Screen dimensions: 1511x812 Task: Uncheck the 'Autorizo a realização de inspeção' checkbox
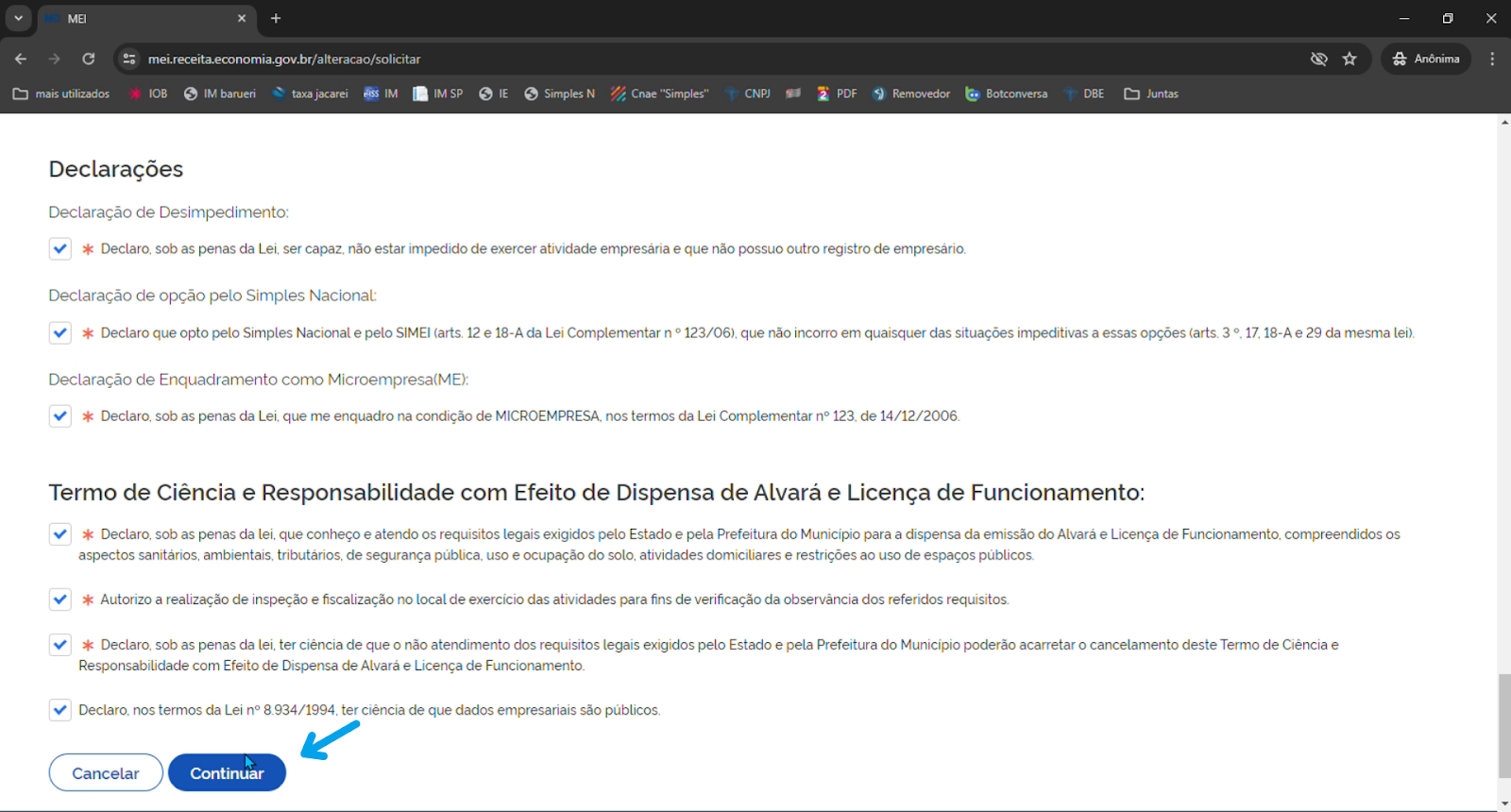coord(60,599)
